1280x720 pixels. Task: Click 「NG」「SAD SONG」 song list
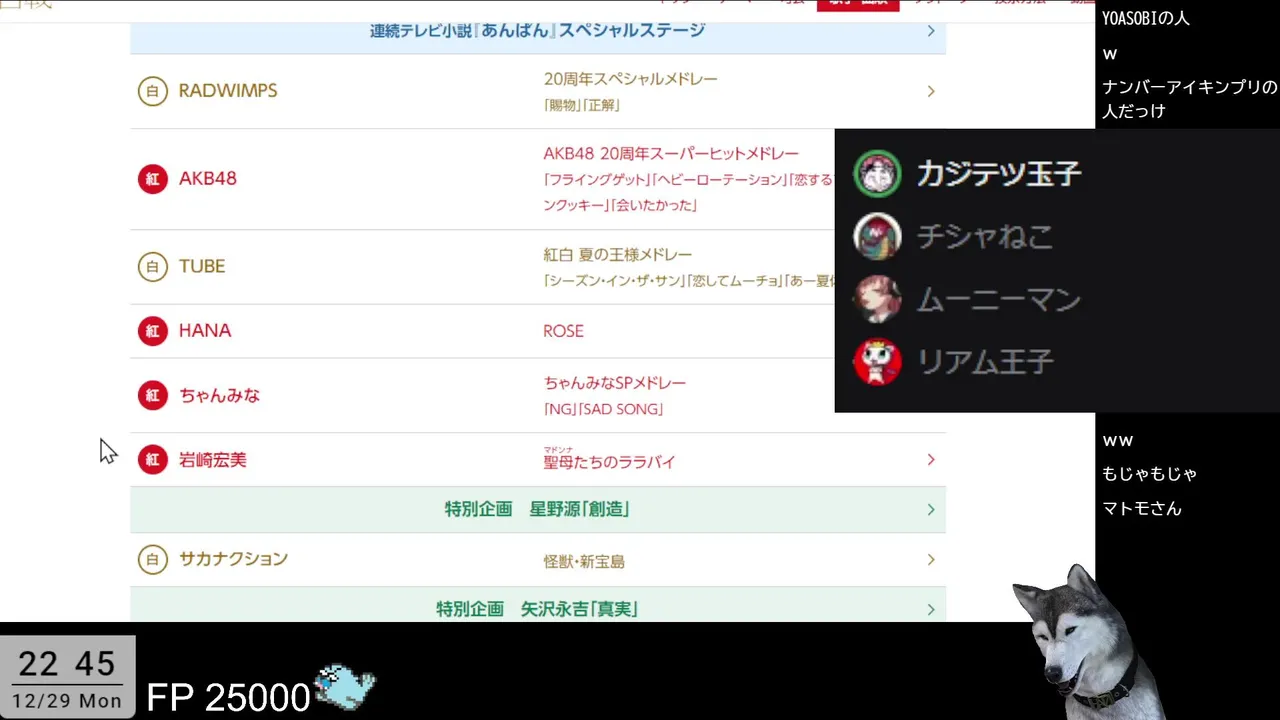click(x=603, y=409)
